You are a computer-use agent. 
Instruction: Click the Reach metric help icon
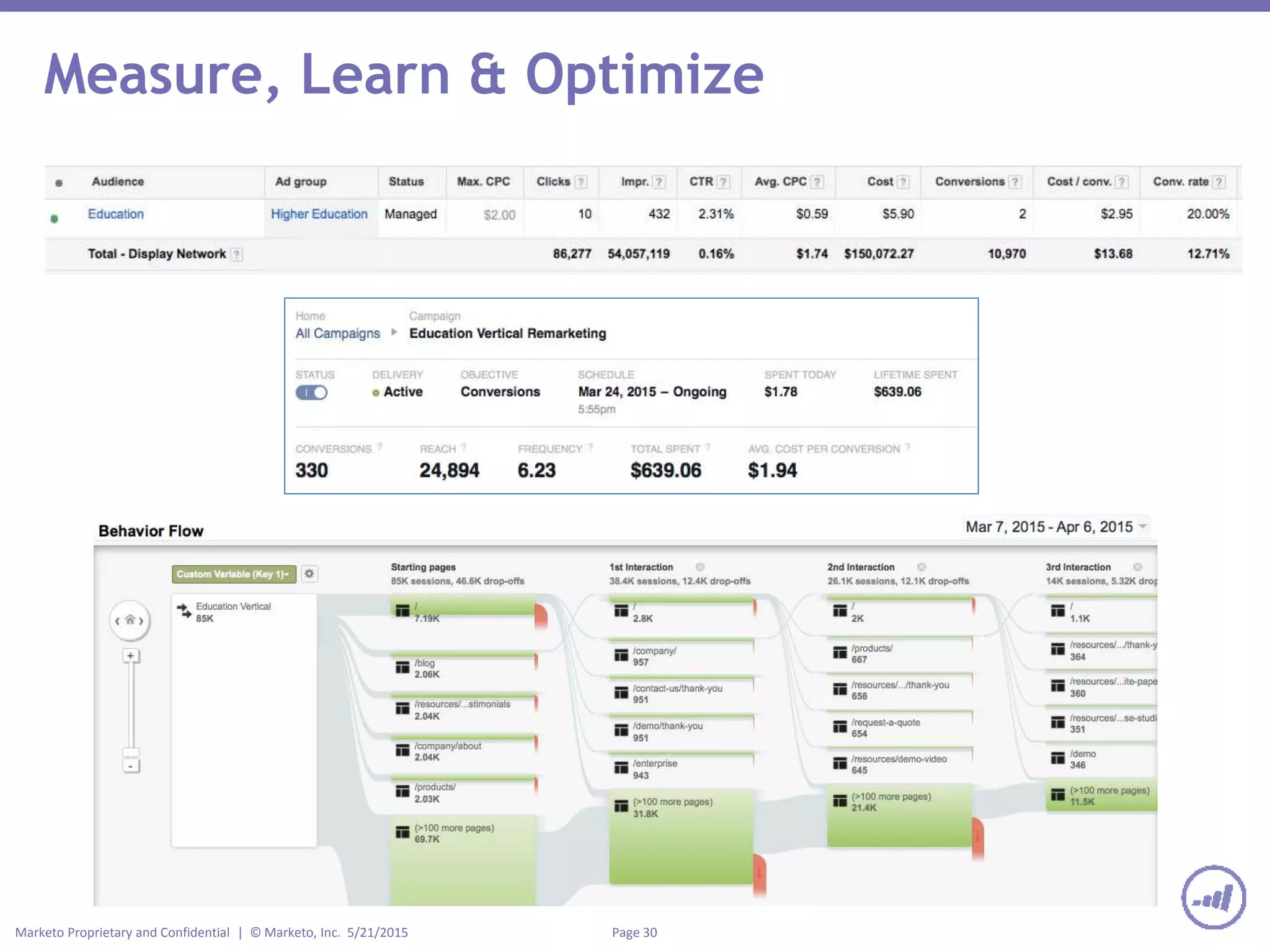click(464, 447)
